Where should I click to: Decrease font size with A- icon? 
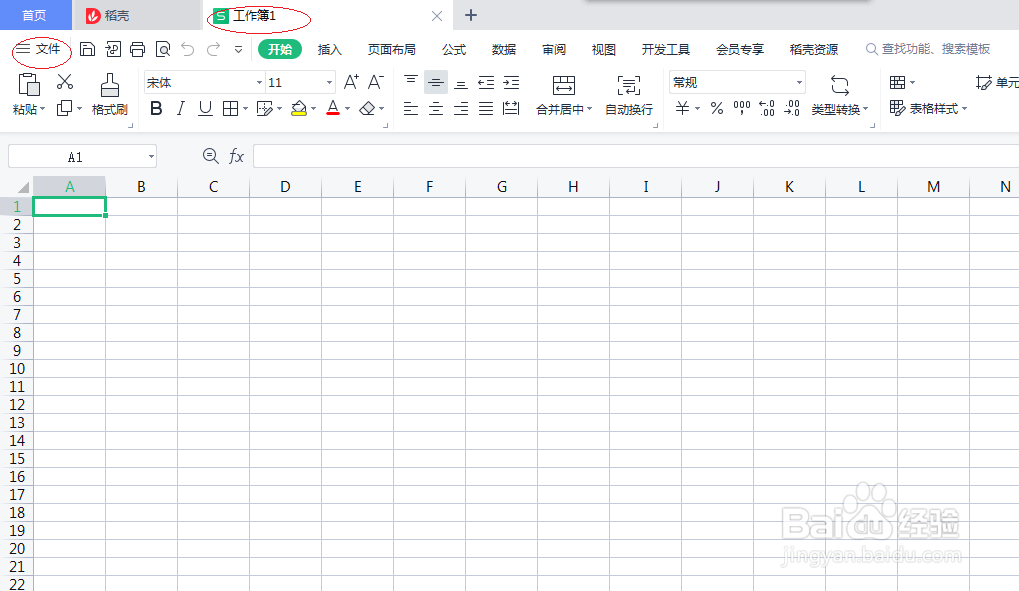pyautogui.click(x=376, y=82)
